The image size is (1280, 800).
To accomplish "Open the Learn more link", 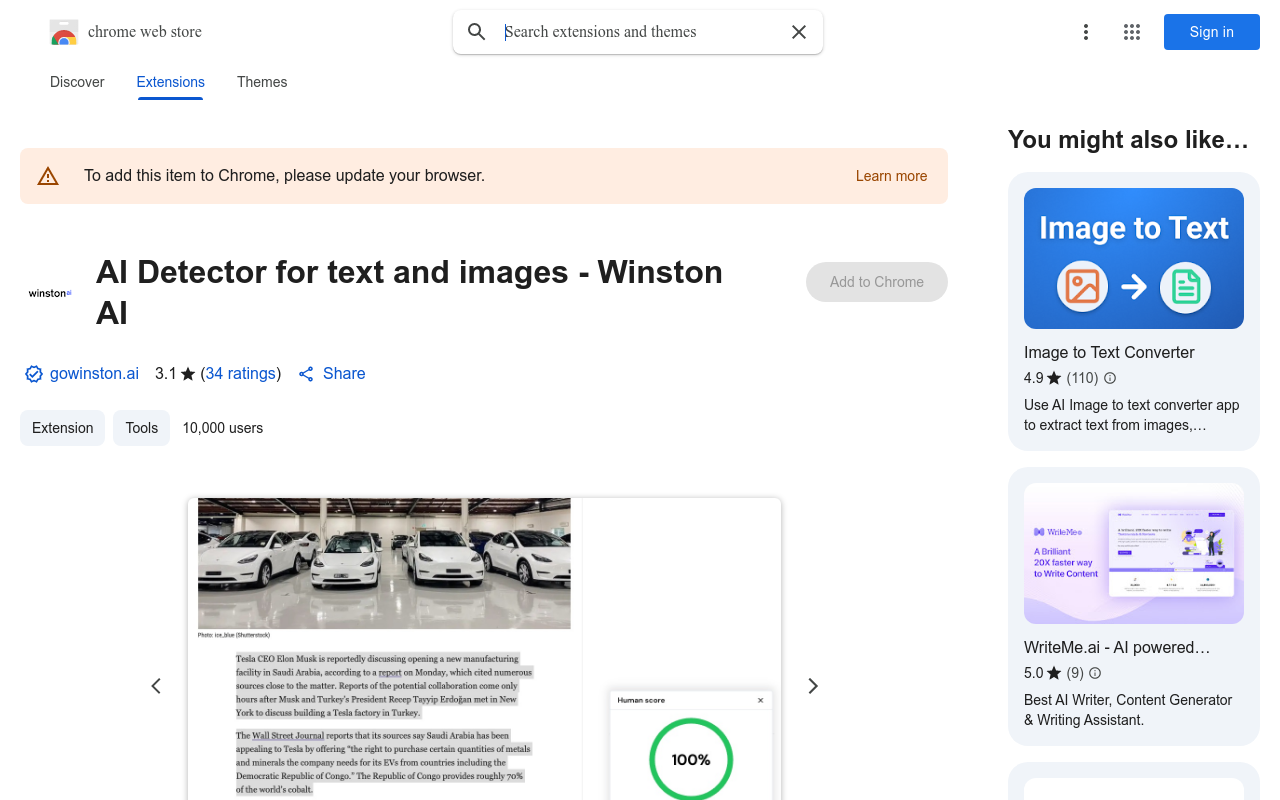I will tap(891, 176).
